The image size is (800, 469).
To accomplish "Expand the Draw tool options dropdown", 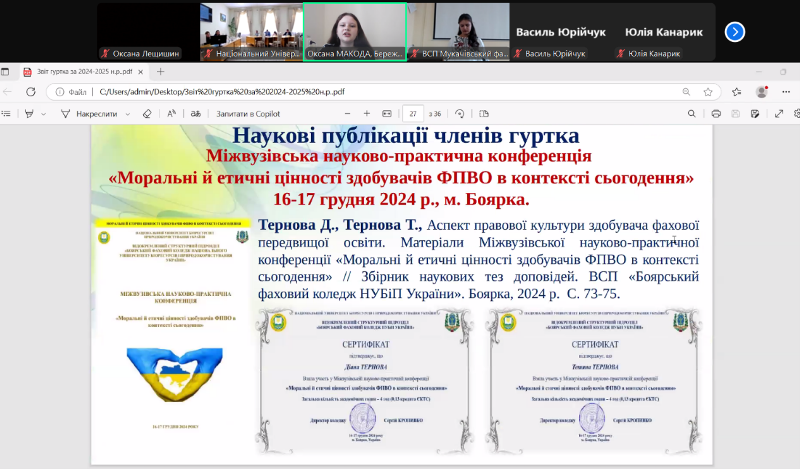I will point(130,113).
